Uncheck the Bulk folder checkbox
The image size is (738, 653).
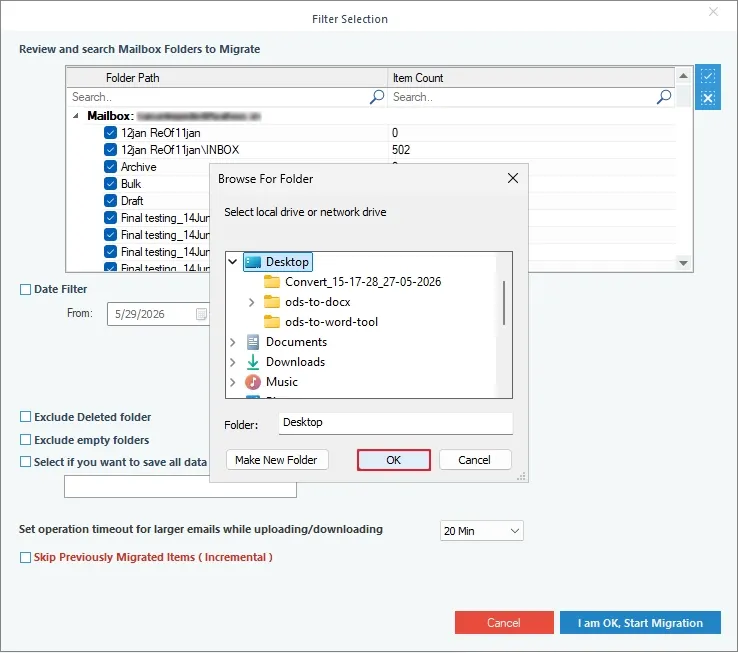tap(110, 184)
